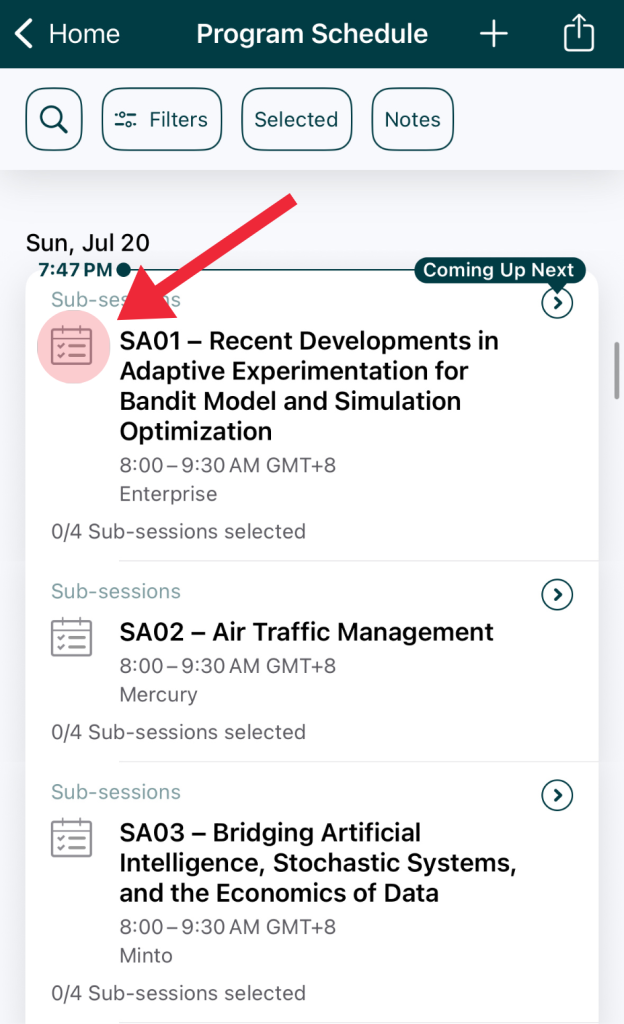624x1024 pixels.
Task: Expand SA02 Air Traffic Management chevron
Action: click(x=557, y=595)
